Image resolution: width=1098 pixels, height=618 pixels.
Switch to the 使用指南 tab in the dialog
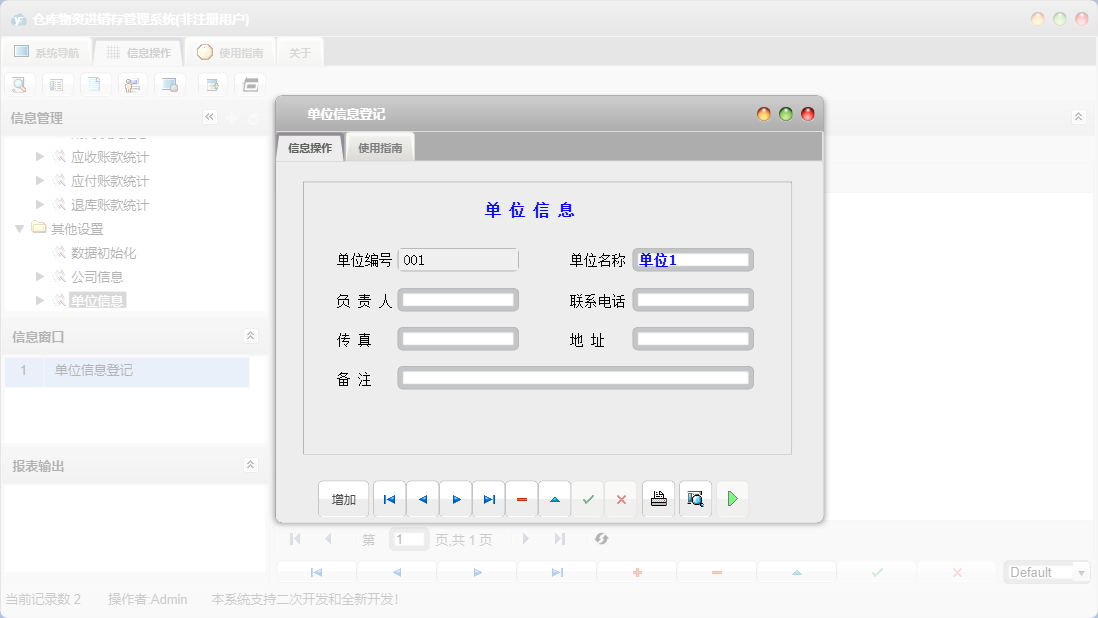point(380,146)
